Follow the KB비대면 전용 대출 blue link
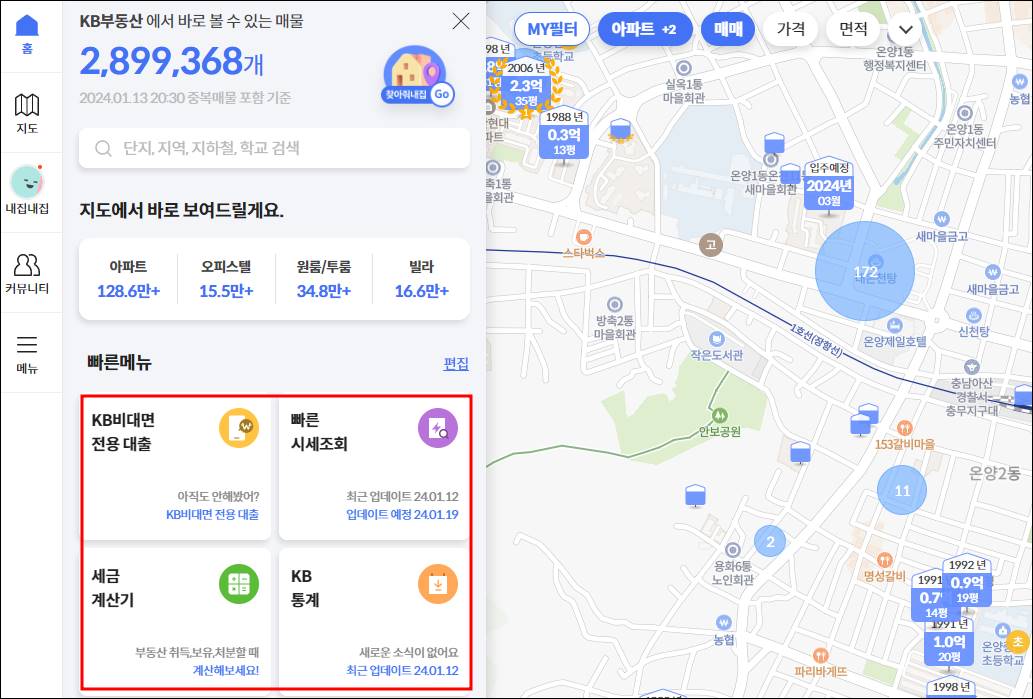 (x=212, y=515)
